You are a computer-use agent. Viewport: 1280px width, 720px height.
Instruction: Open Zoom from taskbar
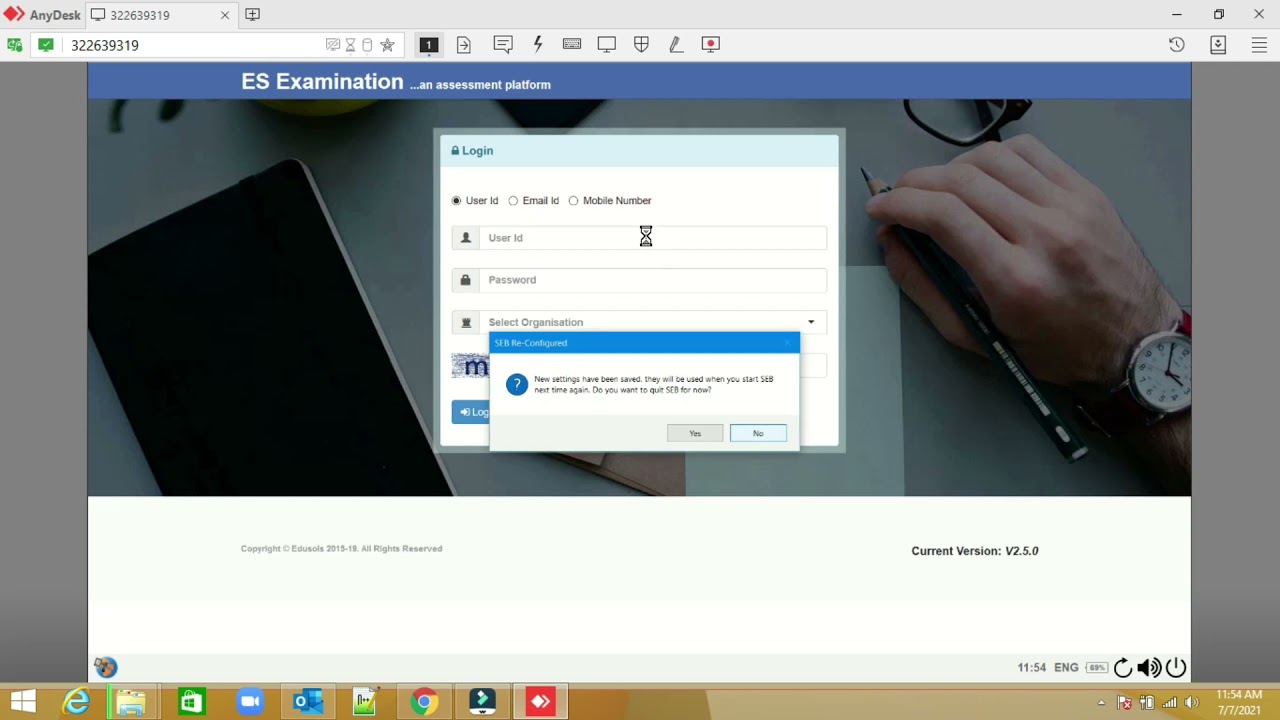point(249,702)
